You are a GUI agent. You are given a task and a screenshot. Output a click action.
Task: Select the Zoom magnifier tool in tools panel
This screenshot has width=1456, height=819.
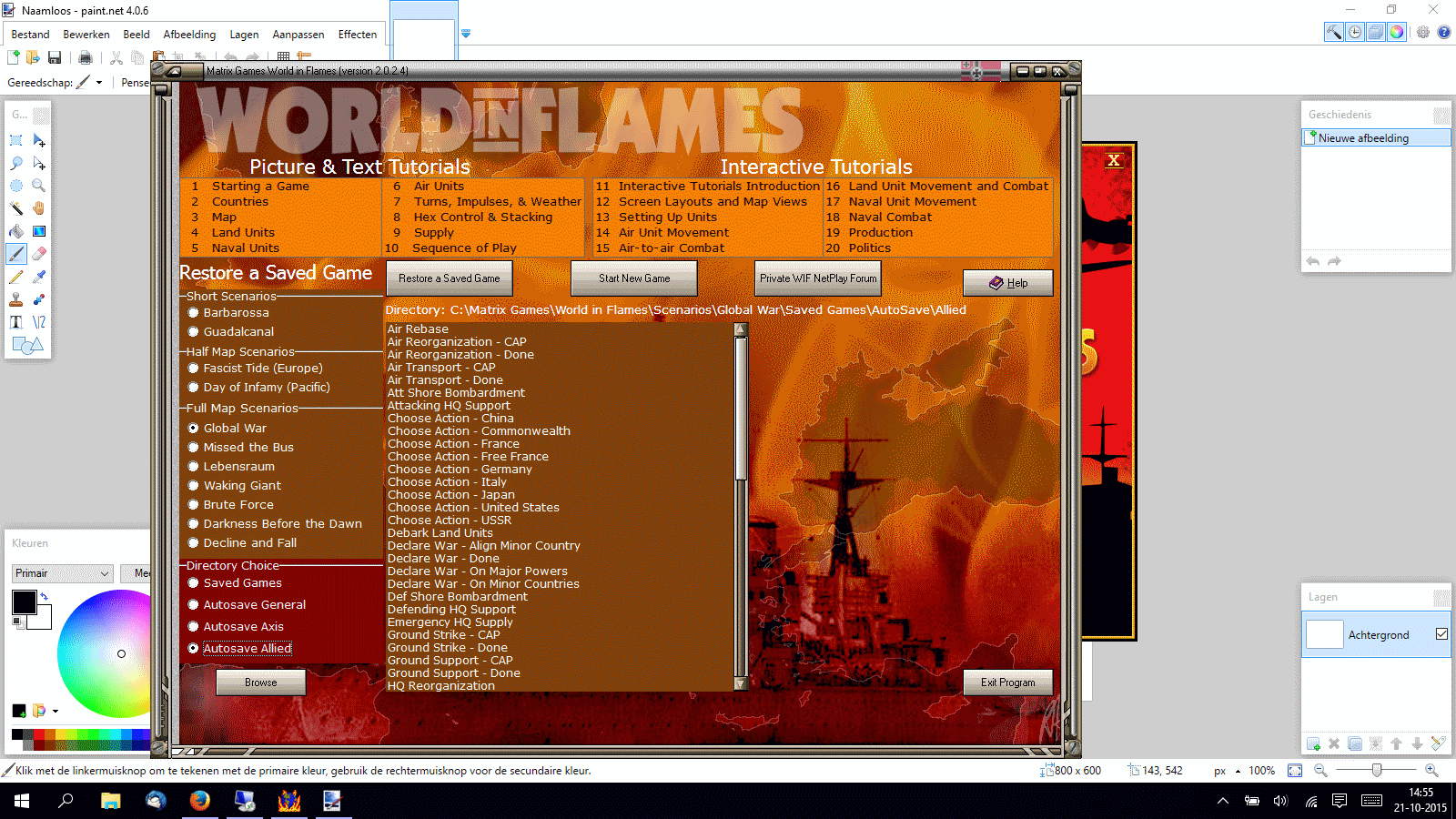tap(39, 186)
